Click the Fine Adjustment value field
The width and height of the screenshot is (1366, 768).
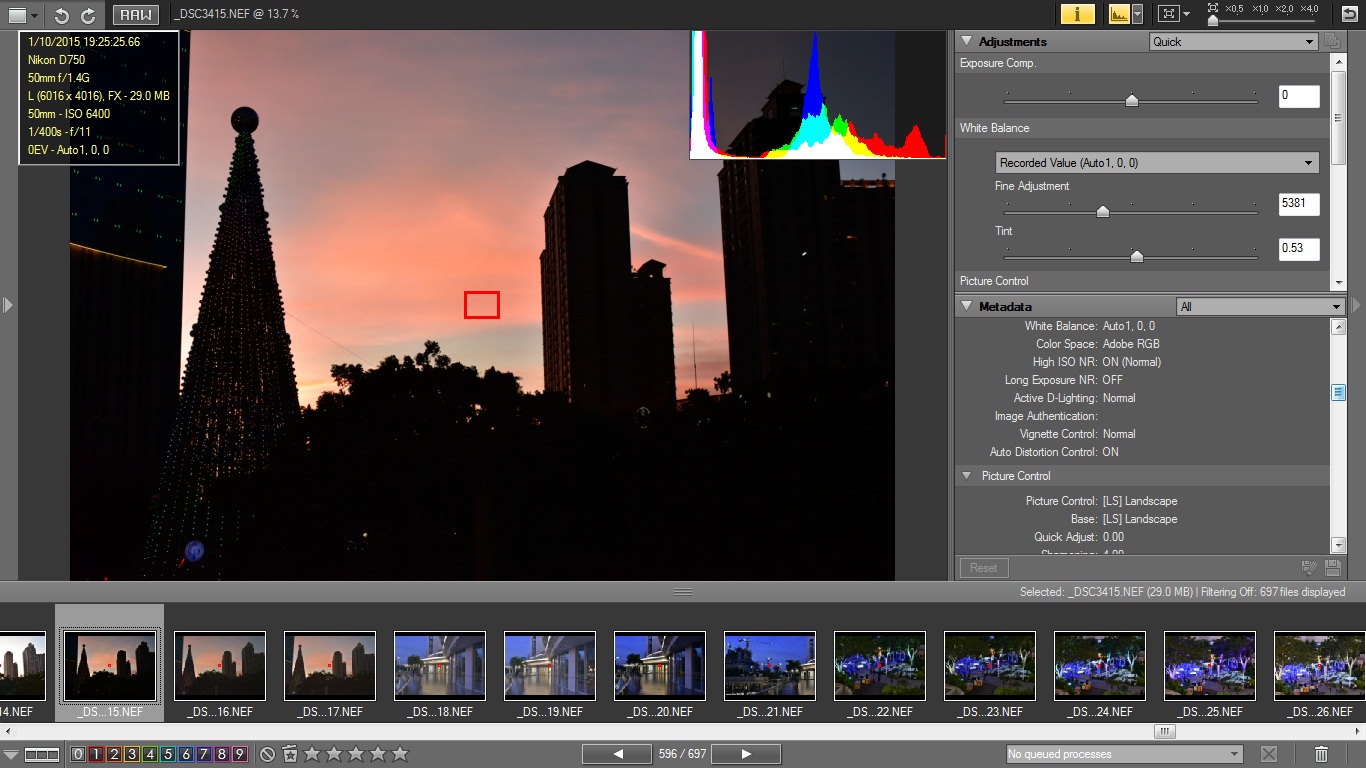(x=1299, y=205)
